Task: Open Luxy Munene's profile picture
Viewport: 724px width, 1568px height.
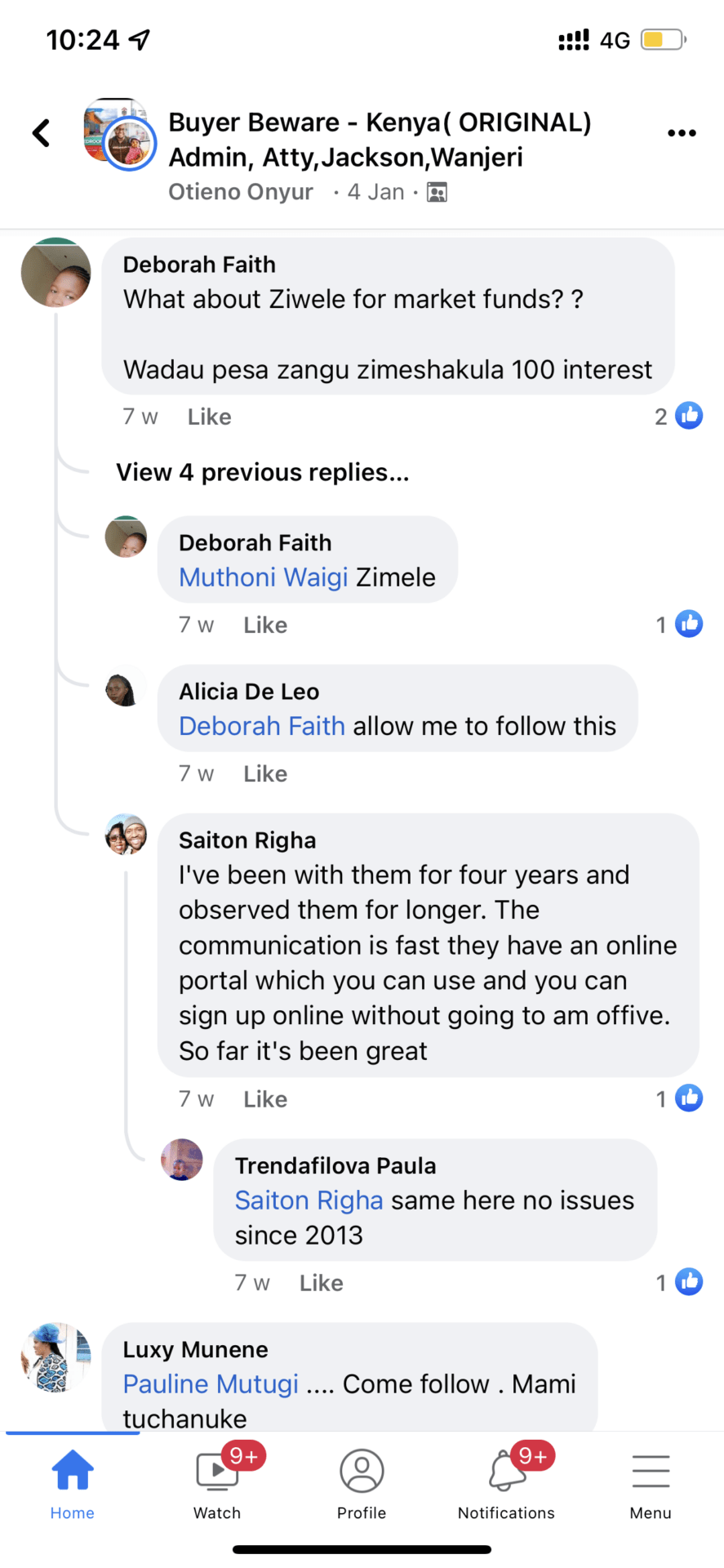Action: [x=56, y=1357]
